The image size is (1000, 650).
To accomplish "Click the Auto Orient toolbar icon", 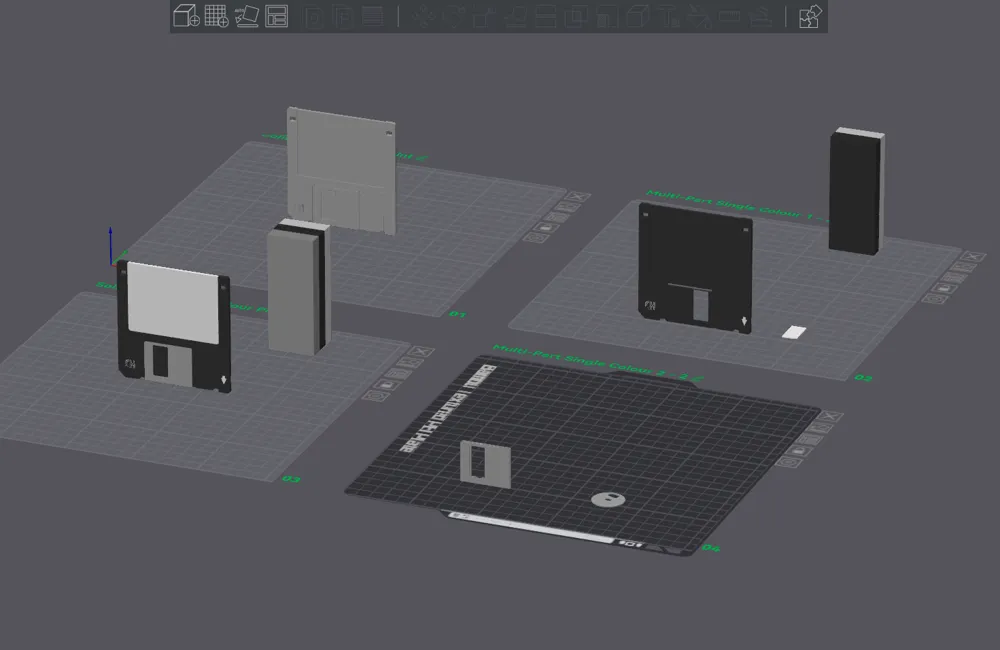I will 247,16.
